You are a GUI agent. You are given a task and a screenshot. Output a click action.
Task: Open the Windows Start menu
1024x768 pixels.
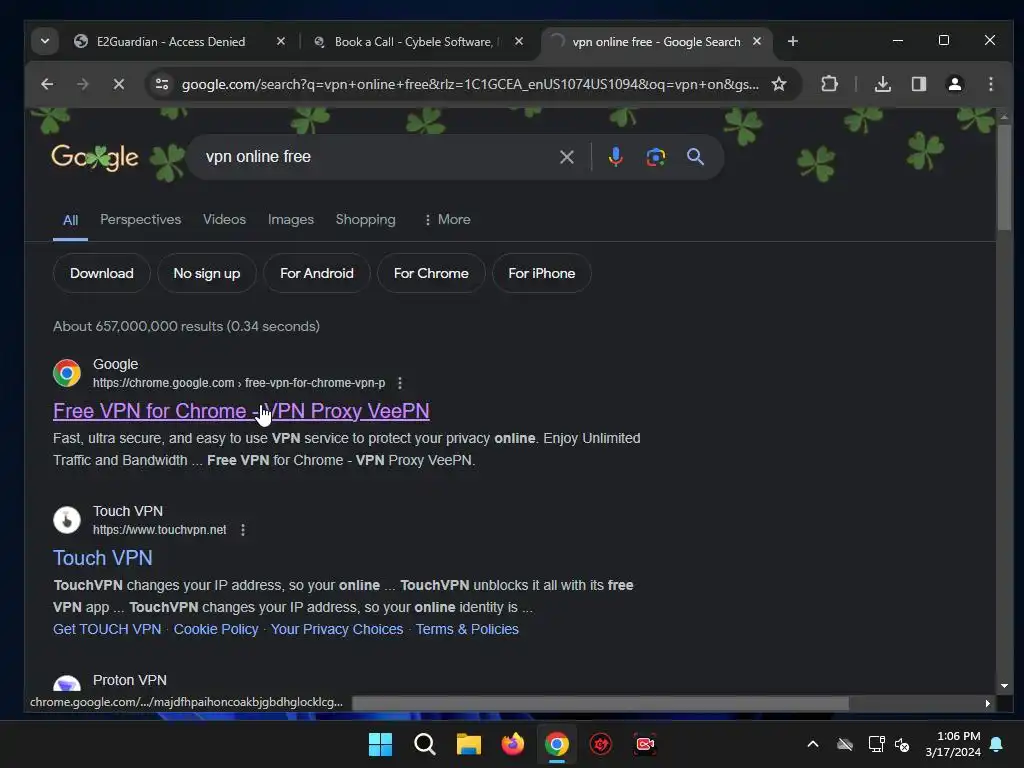pos(380,744)
